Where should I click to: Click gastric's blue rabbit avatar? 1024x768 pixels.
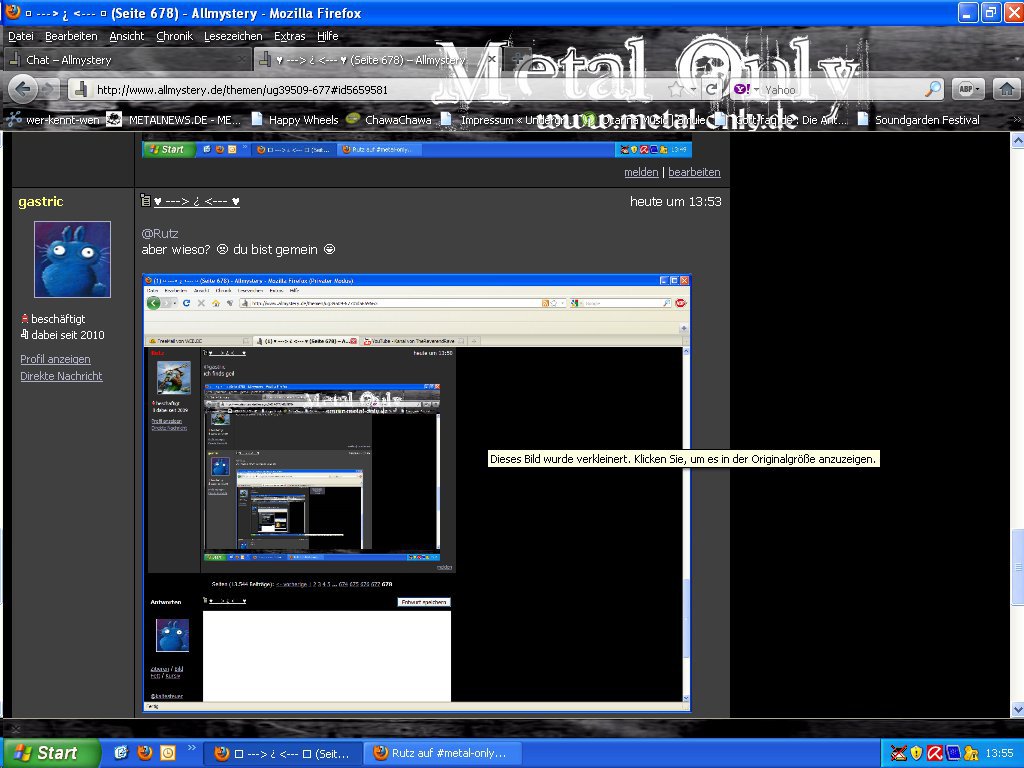(x=72, y=259)
